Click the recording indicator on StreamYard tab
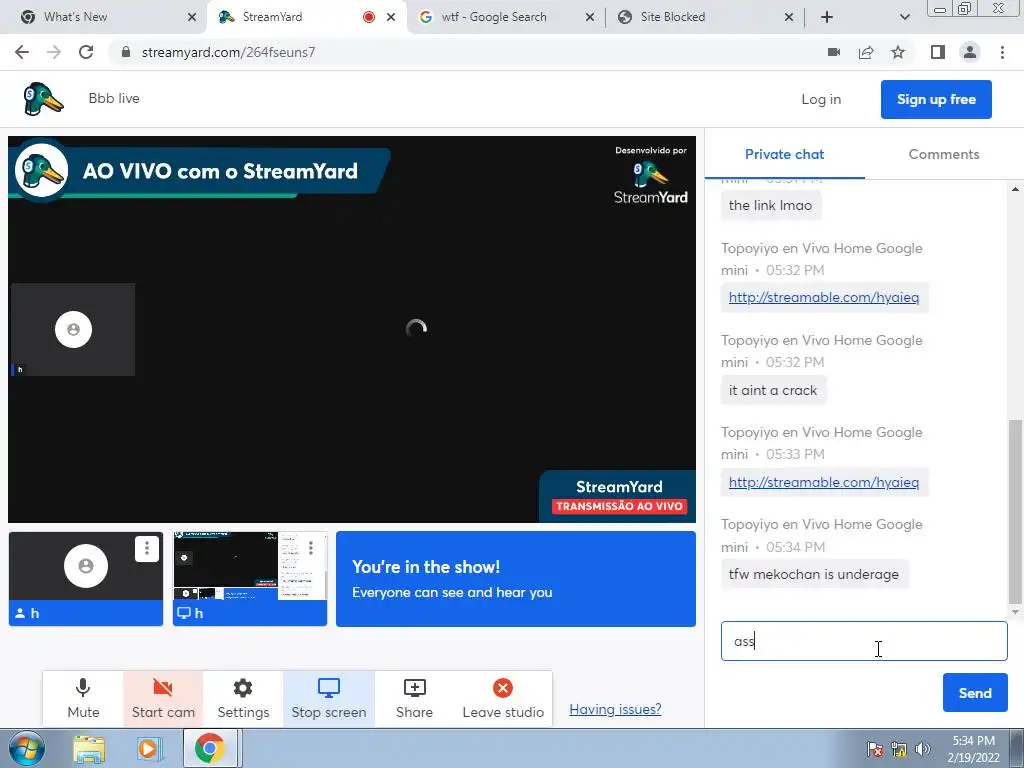This screenshot has width=1024, height=768. click(369, 17)
